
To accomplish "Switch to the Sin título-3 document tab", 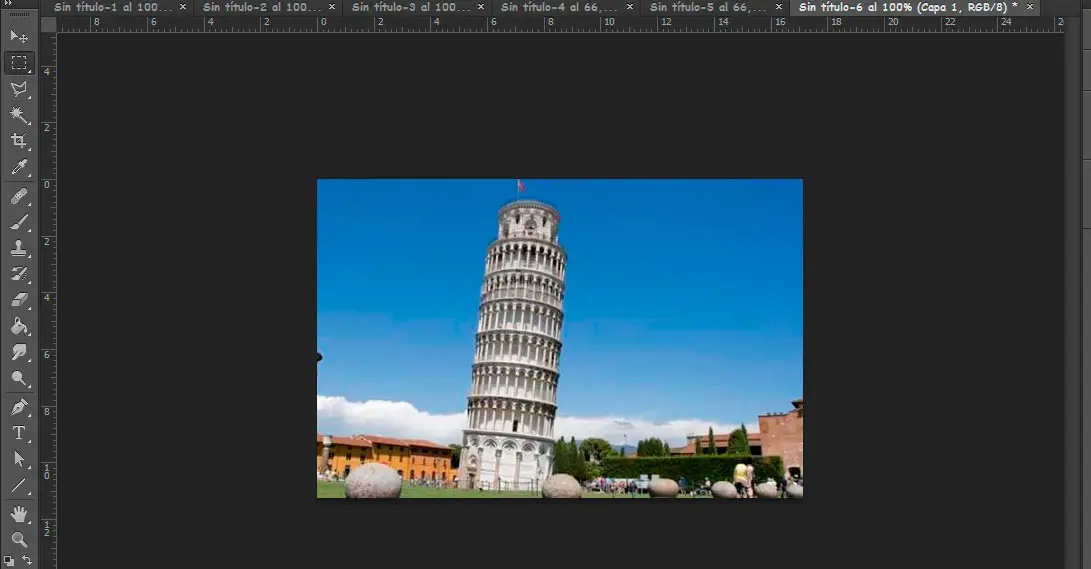I will [410, 7].
